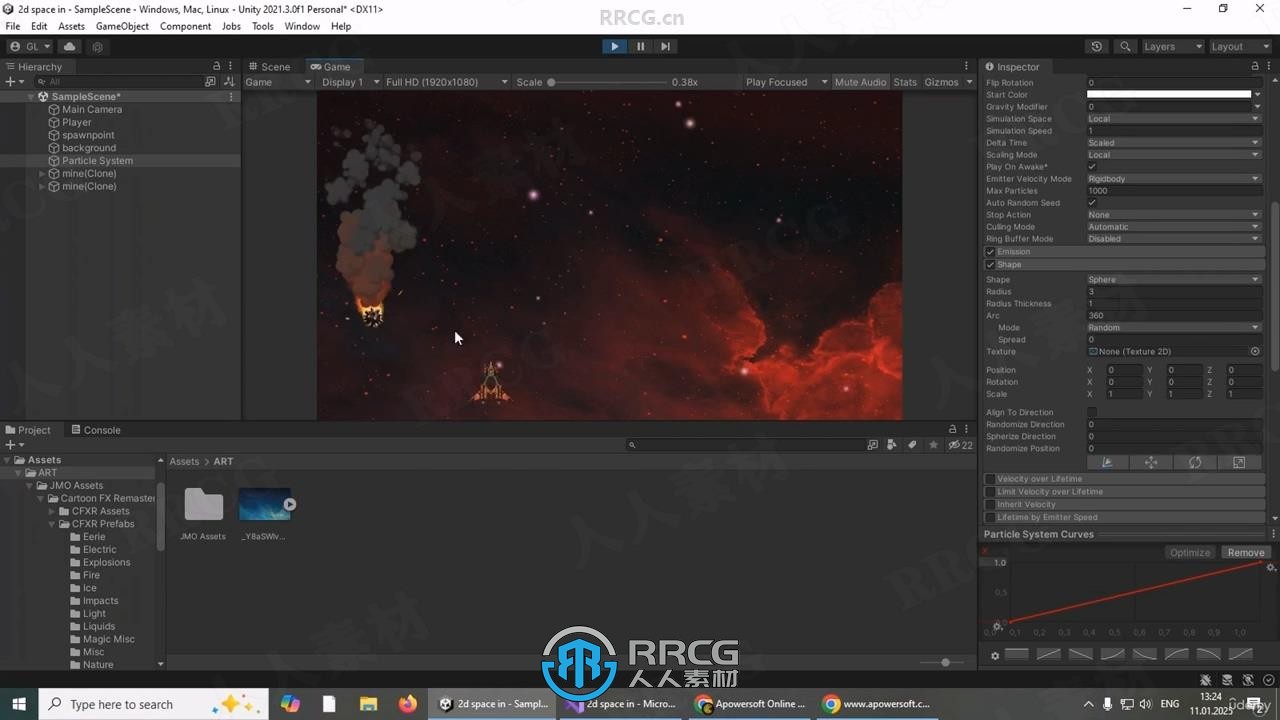This screenshot has width=1280, height=720.
Task: Collapse the SampleScene root arrow
Action: point(31,97)
